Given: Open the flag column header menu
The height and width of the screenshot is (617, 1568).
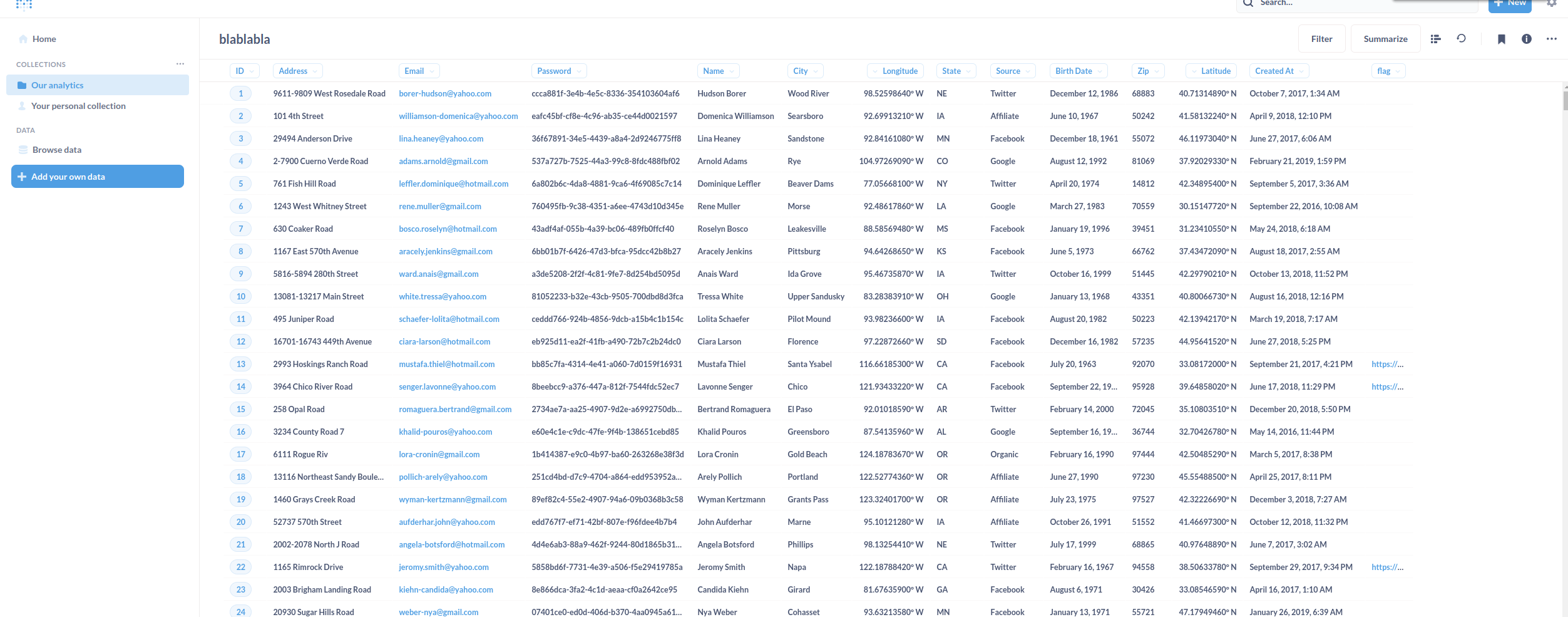Looking at the screenshot, I should click(x=1388, y=71).
